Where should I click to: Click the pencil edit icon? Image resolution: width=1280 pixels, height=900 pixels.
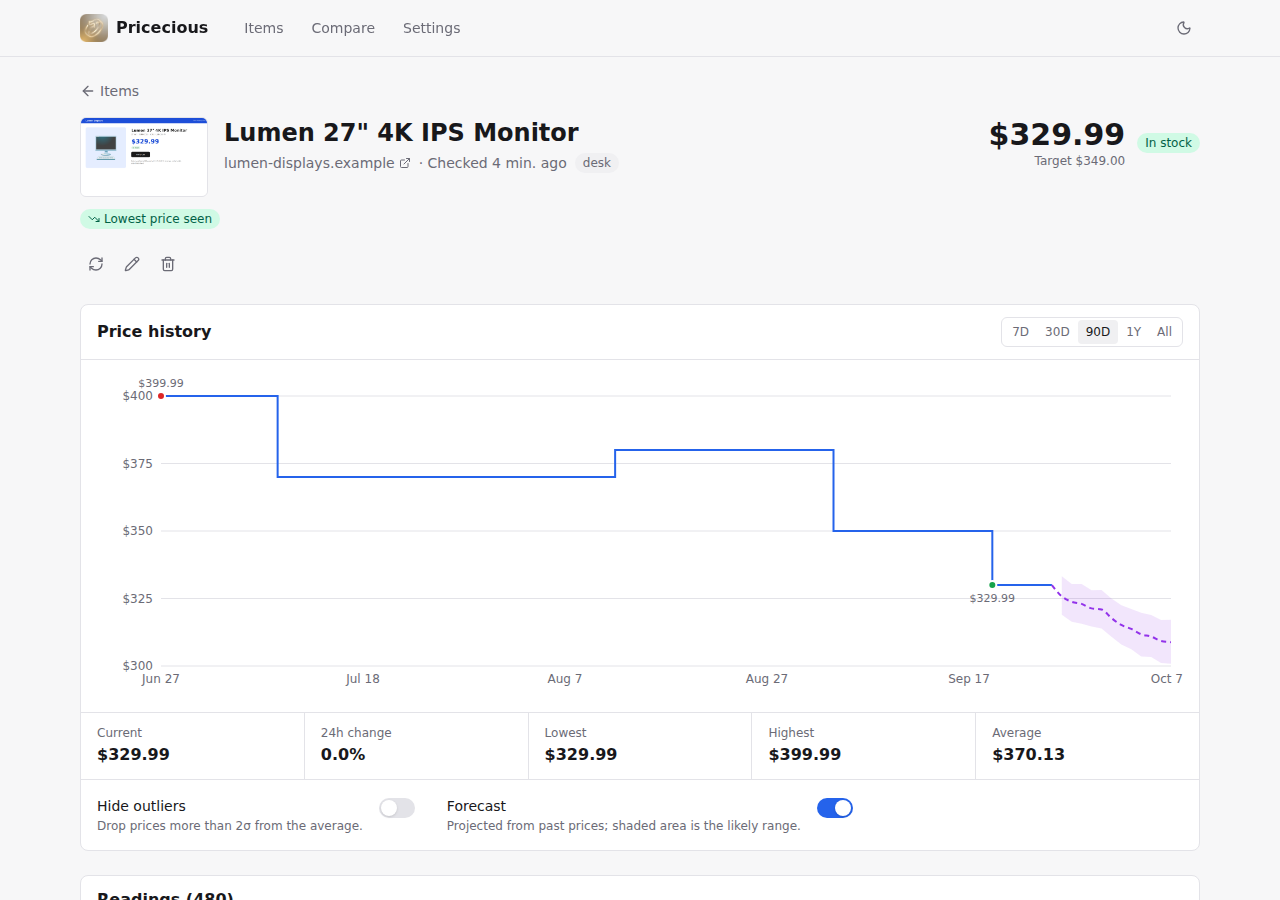(x=132, y=264)
